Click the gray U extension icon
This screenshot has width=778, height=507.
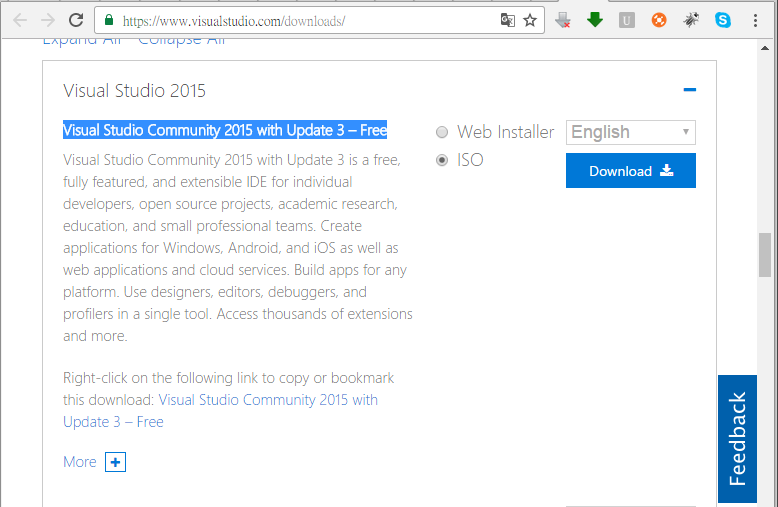point(627,20)
